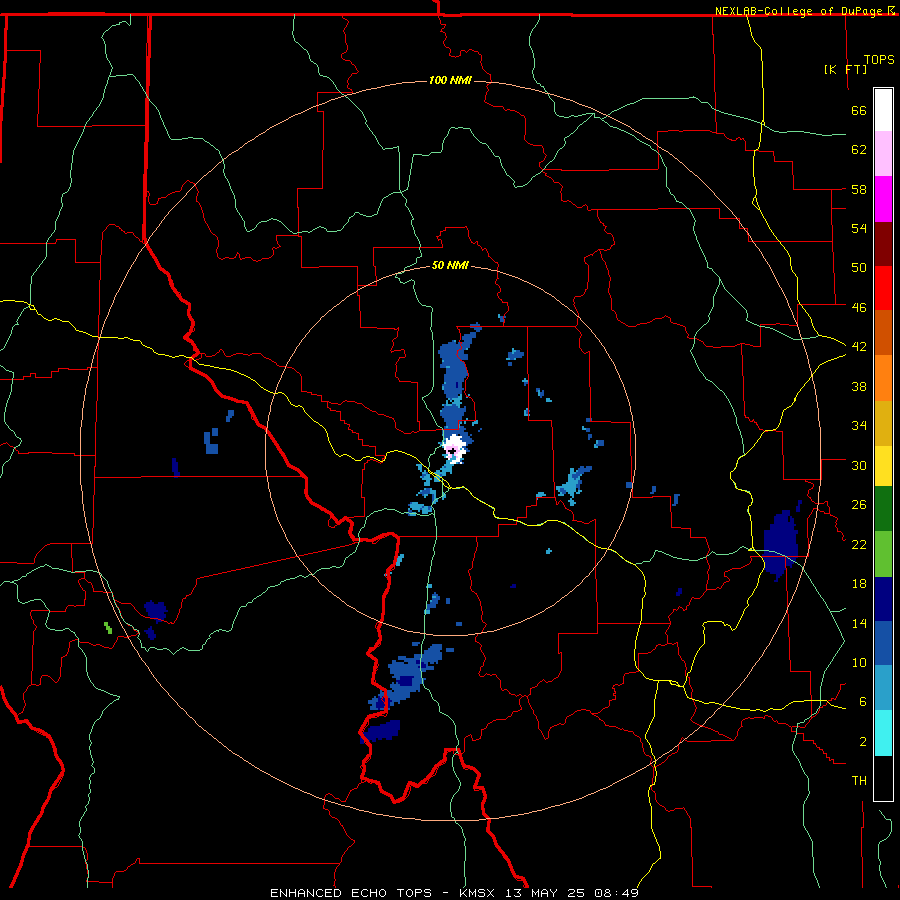Pick the light blue legend swatch

pos(883,688)
